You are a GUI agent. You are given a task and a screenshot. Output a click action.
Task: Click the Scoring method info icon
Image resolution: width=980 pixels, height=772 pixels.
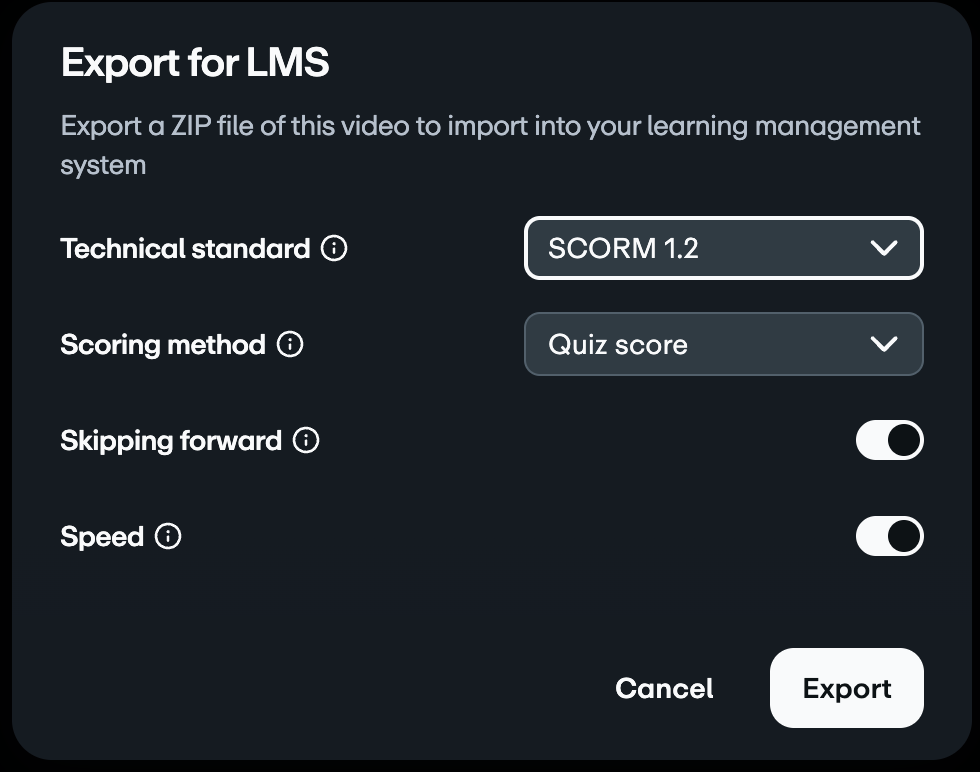(x=290, y=344)
